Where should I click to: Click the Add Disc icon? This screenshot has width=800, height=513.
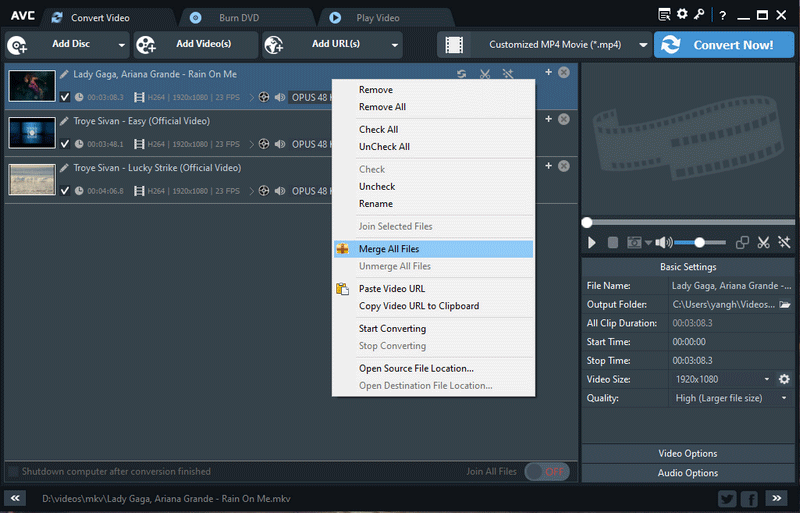(x=18, y=45)
